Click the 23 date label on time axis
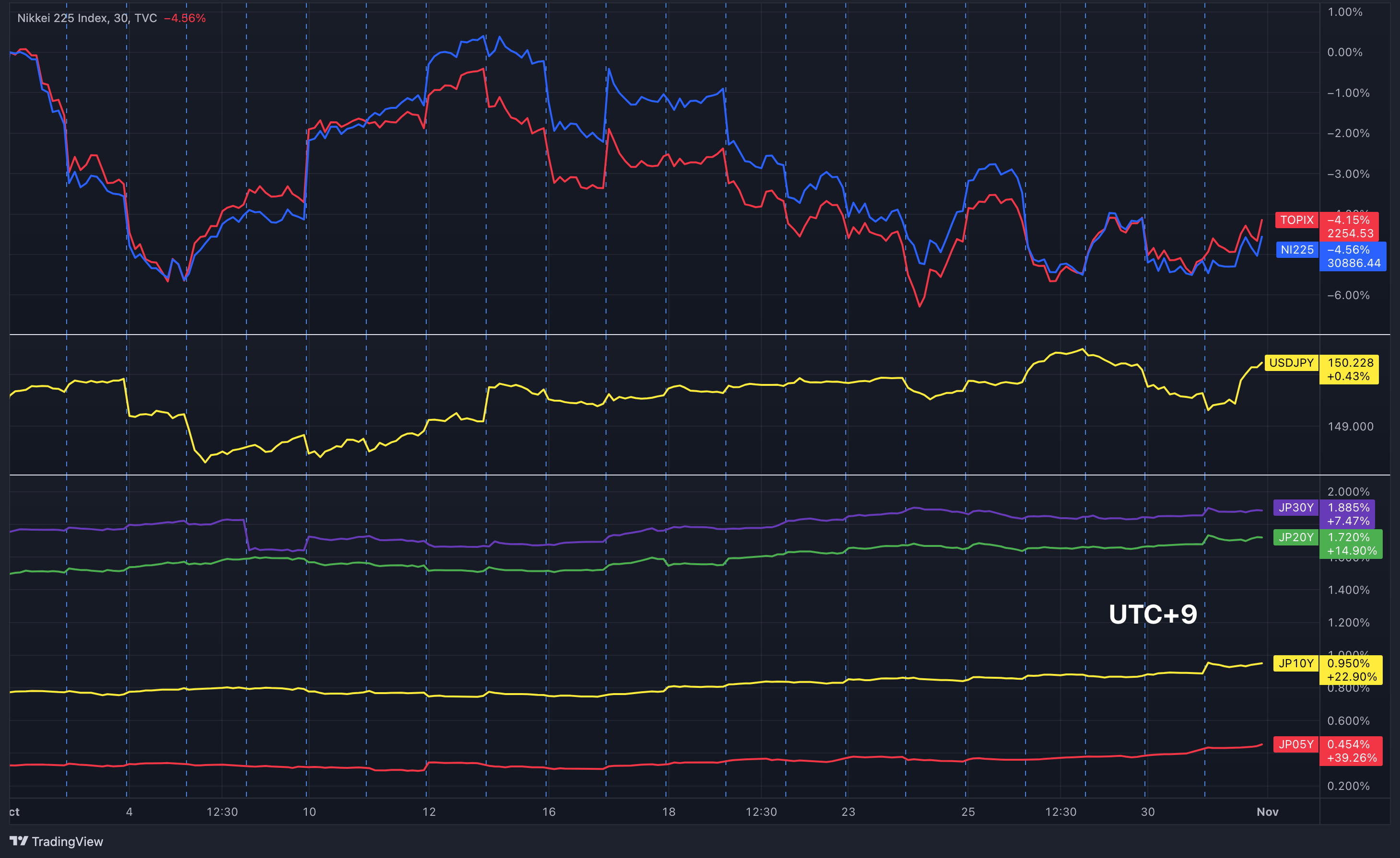Image resolution: width=1400 pixels, height=858 pixels. [848, 812]
